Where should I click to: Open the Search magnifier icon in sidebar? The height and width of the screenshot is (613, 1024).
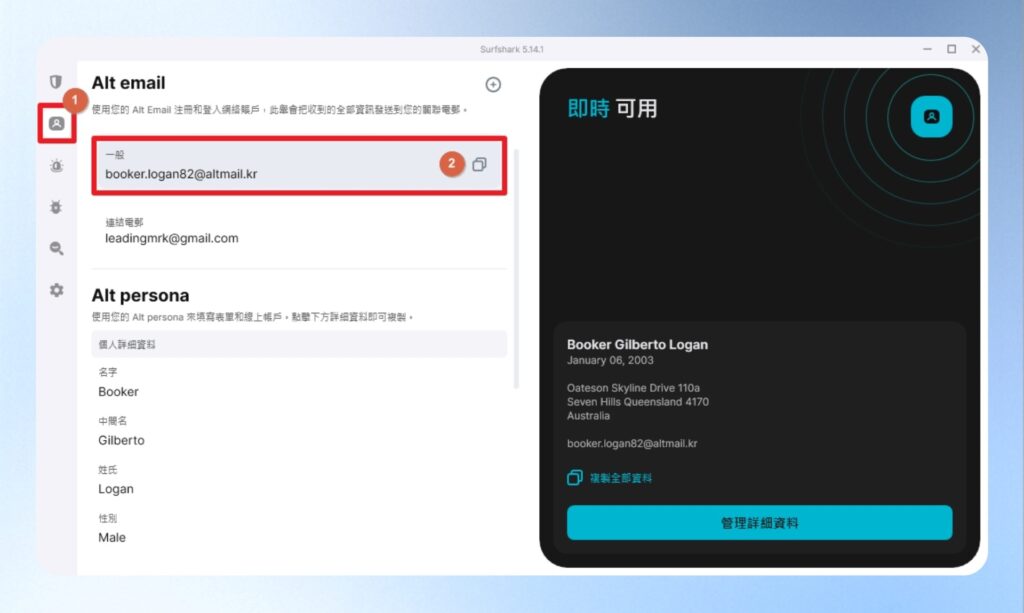tap(57, 248)
